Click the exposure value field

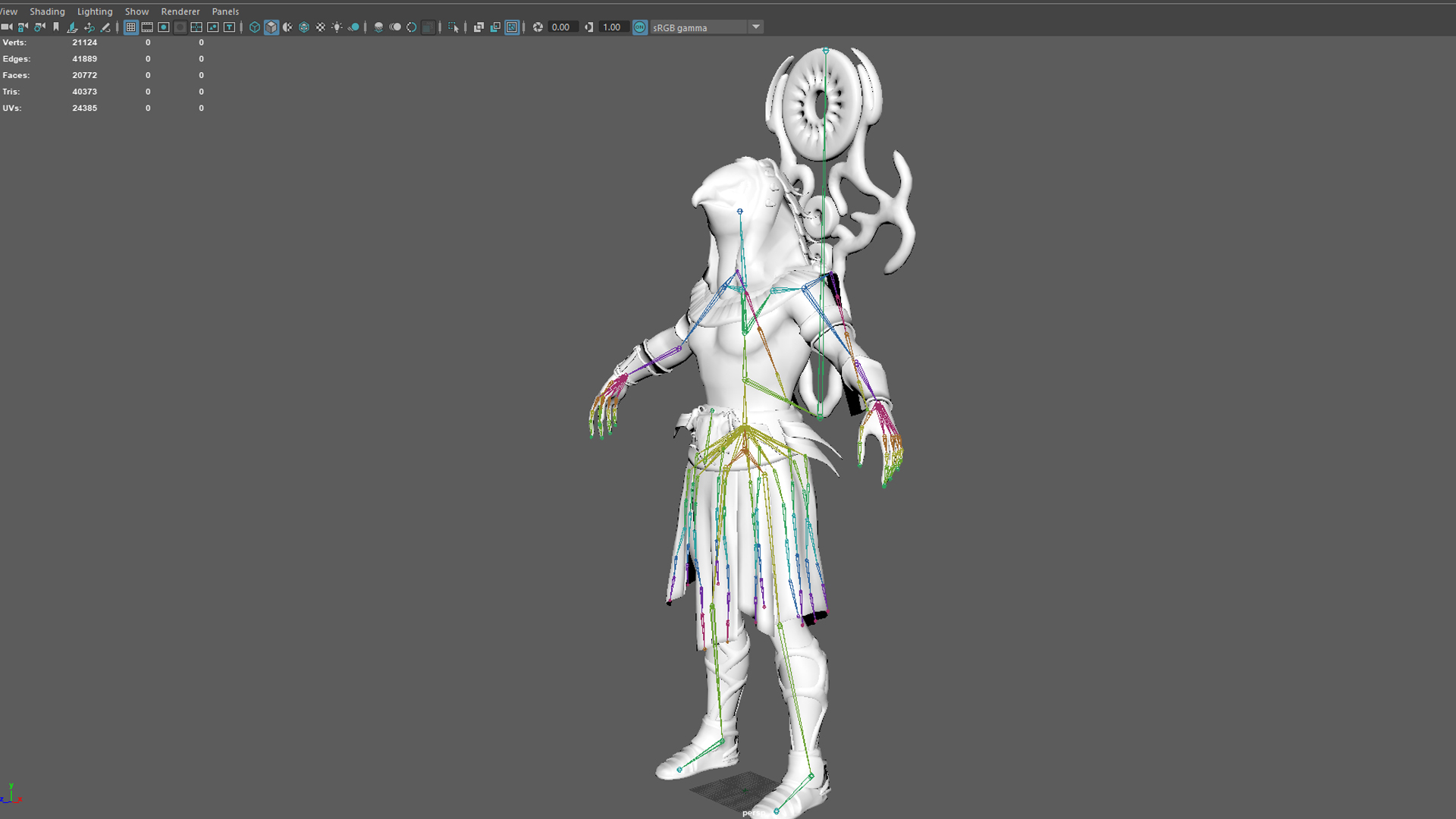pyautogui.click(x=561, y=27)
